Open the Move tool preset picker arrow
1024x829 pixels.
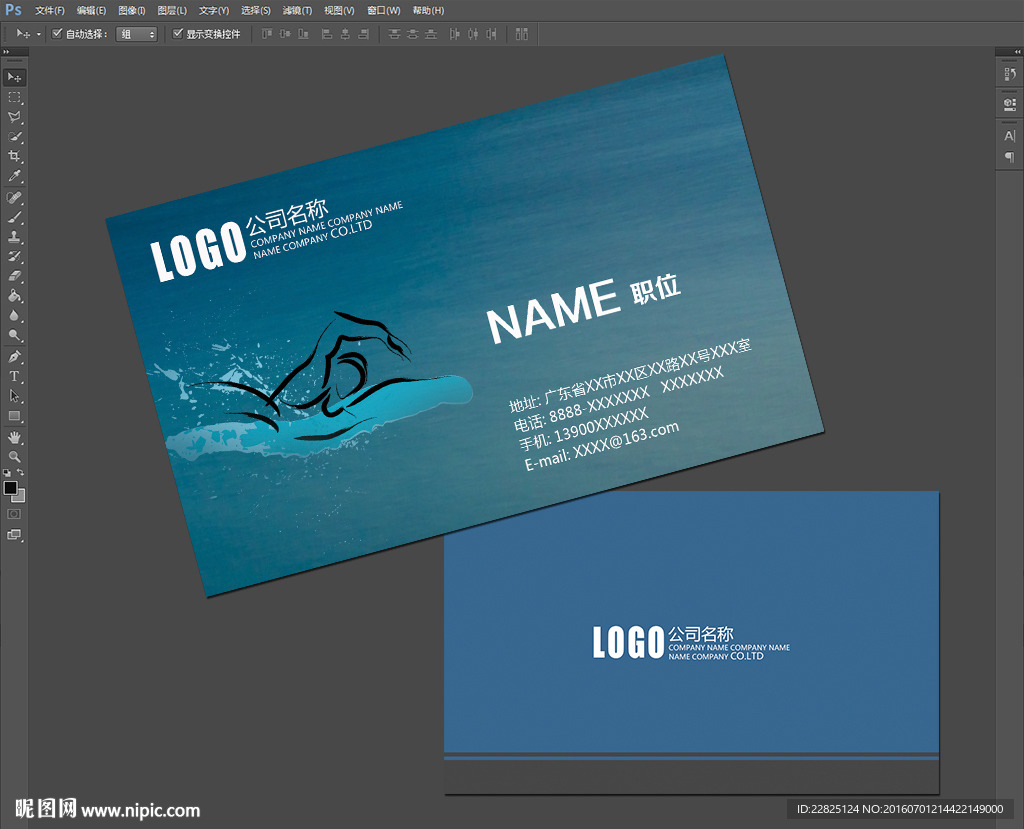click(39, 34)
